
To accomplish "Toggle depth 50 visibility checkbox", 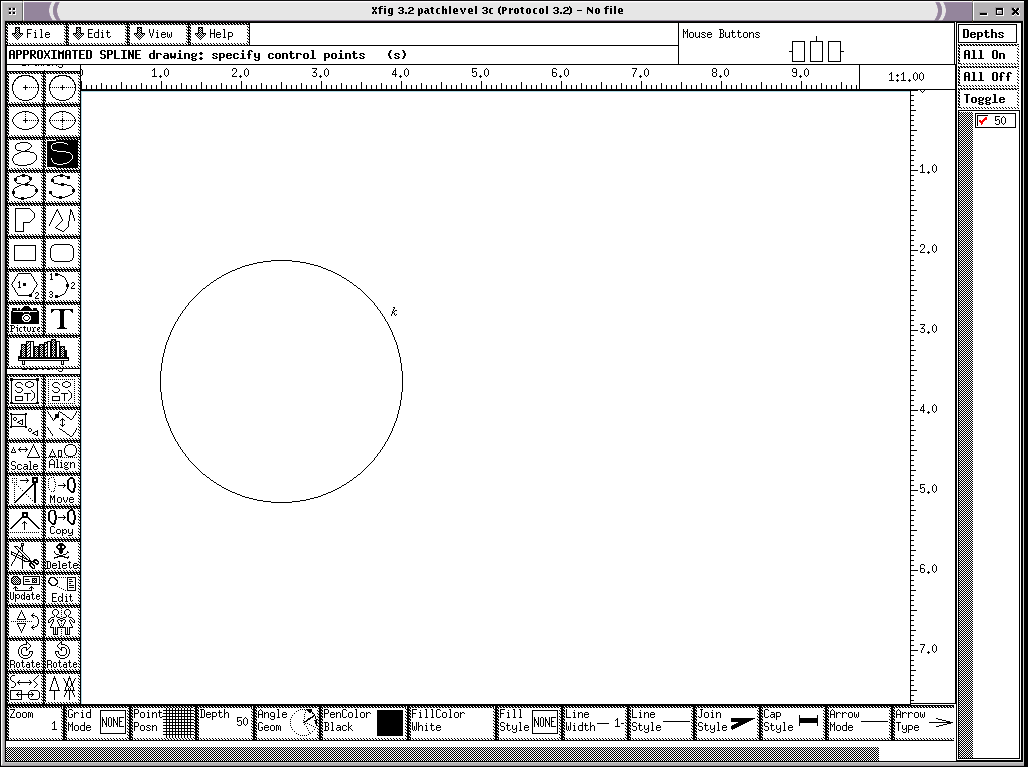I will 982,121.
